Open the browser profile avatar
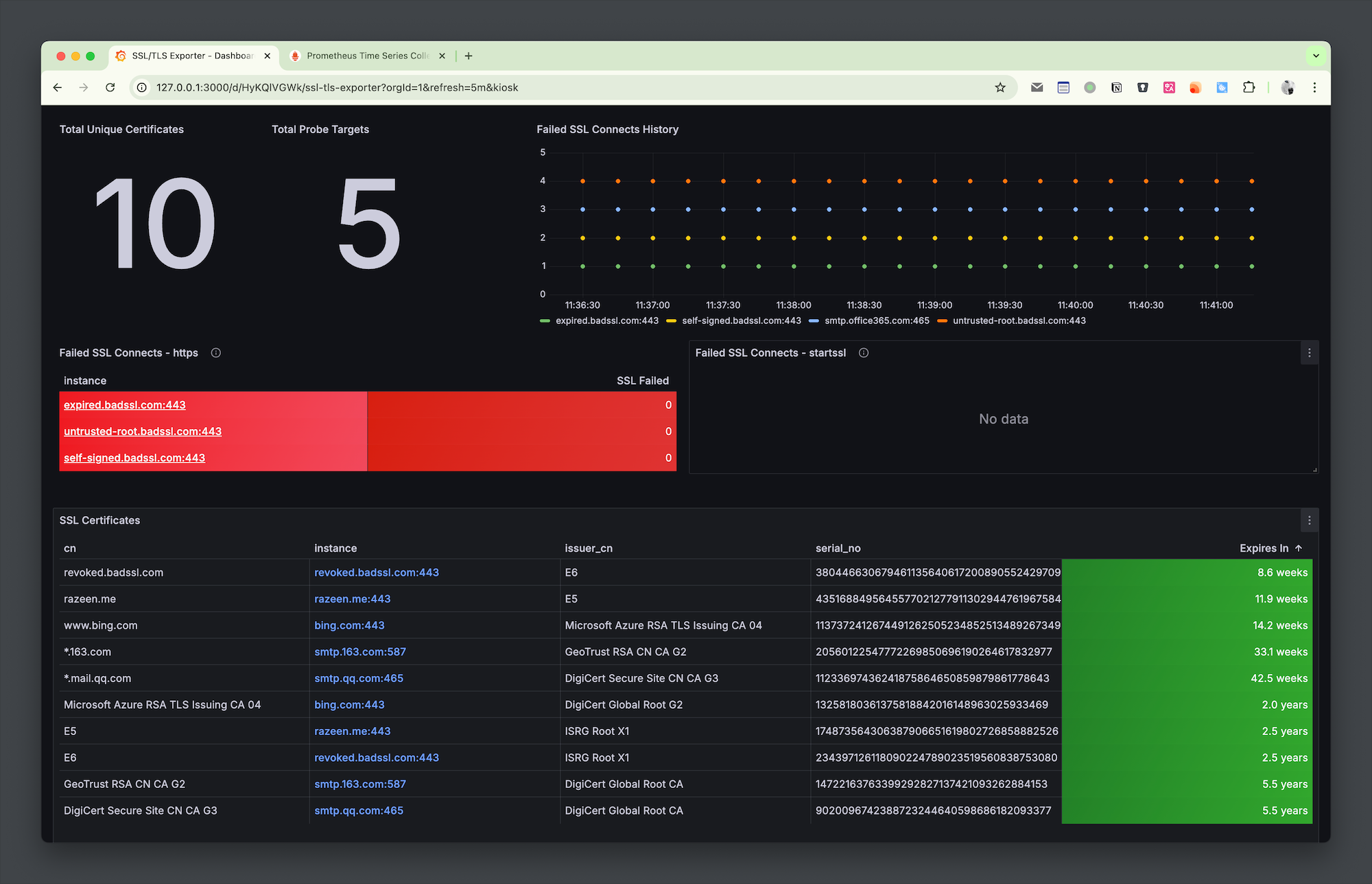This screenshot has width=1372, height=884. point(1288,87)
